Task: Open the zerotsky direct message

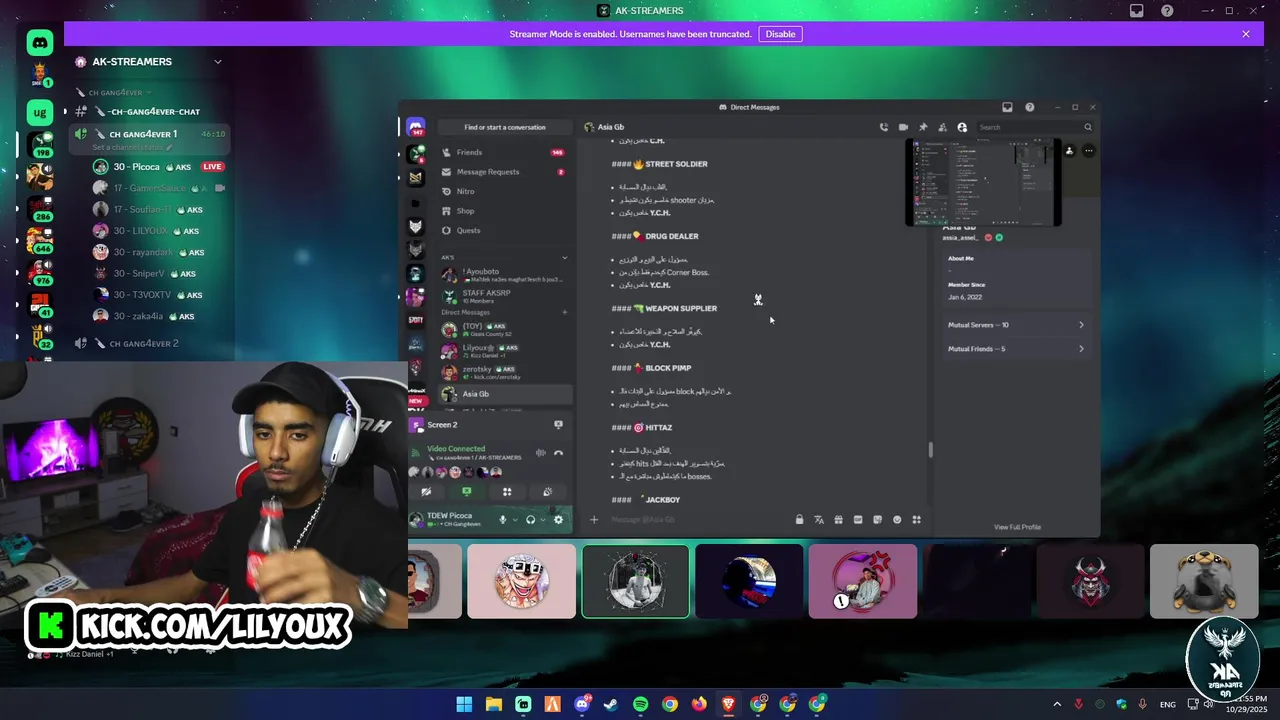Action: tap(504, 372)
